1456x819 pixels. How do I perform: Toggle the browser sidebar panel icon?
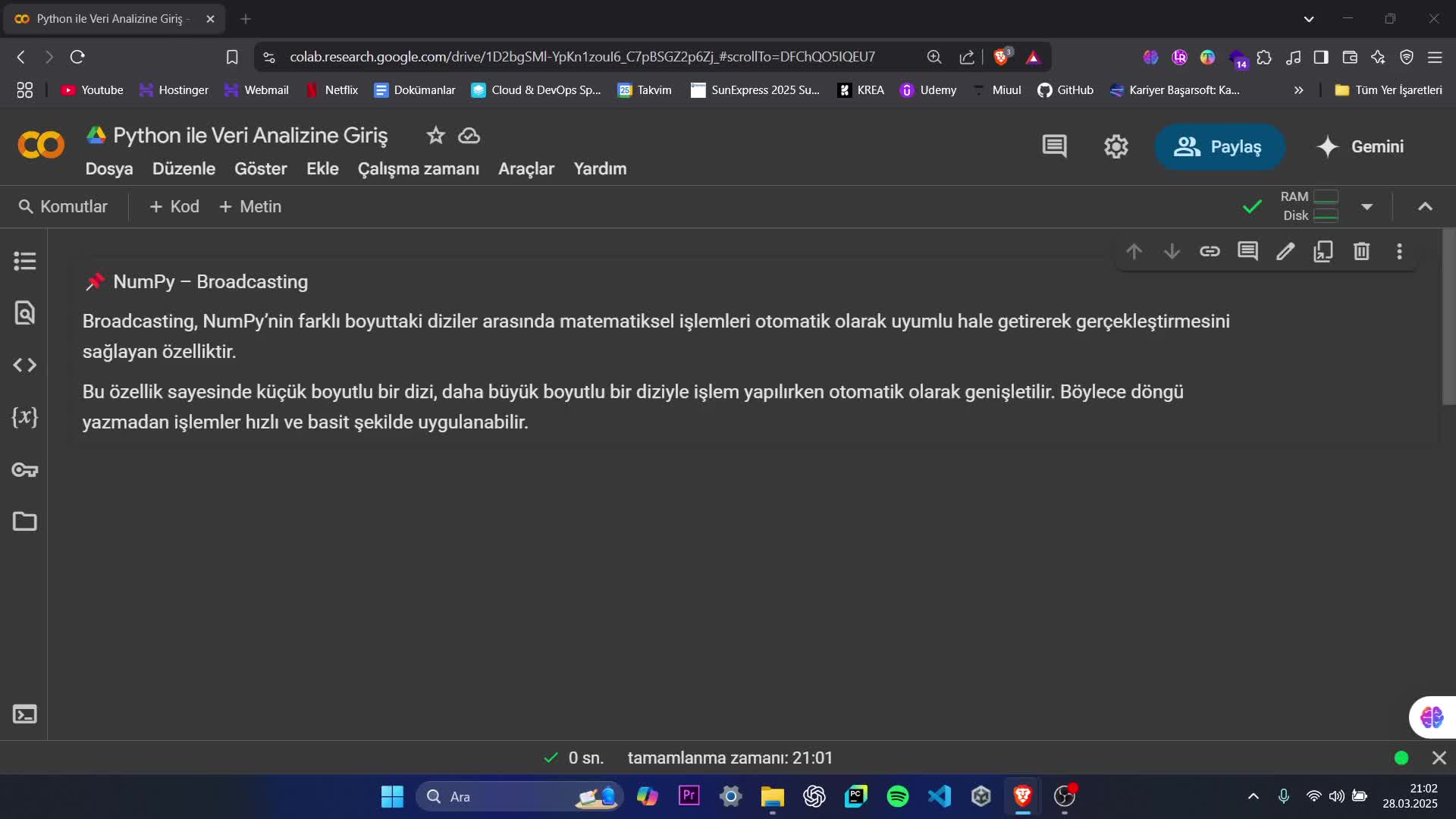coord(1321,57)
